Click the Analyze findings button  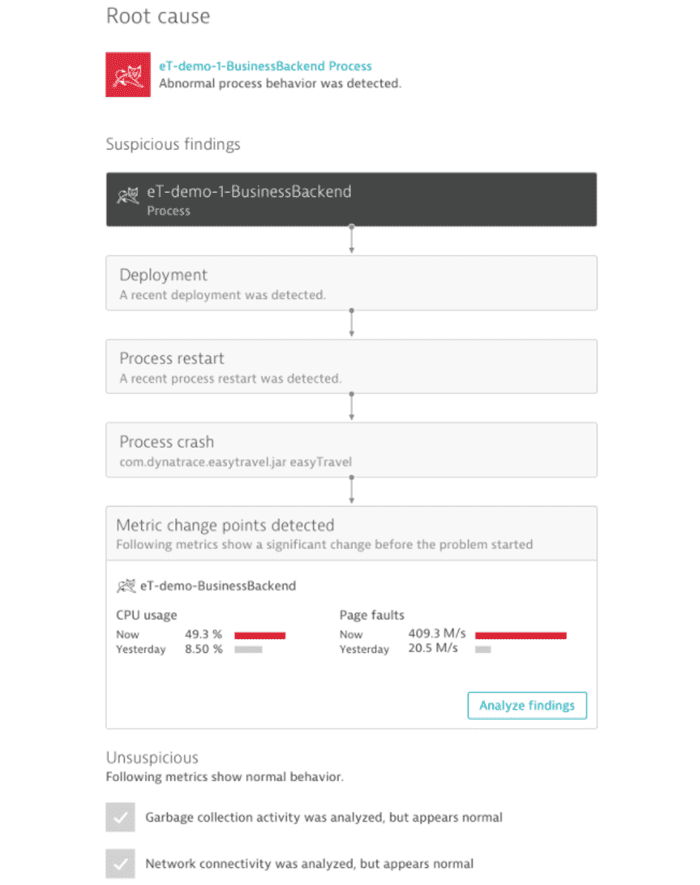527,706
